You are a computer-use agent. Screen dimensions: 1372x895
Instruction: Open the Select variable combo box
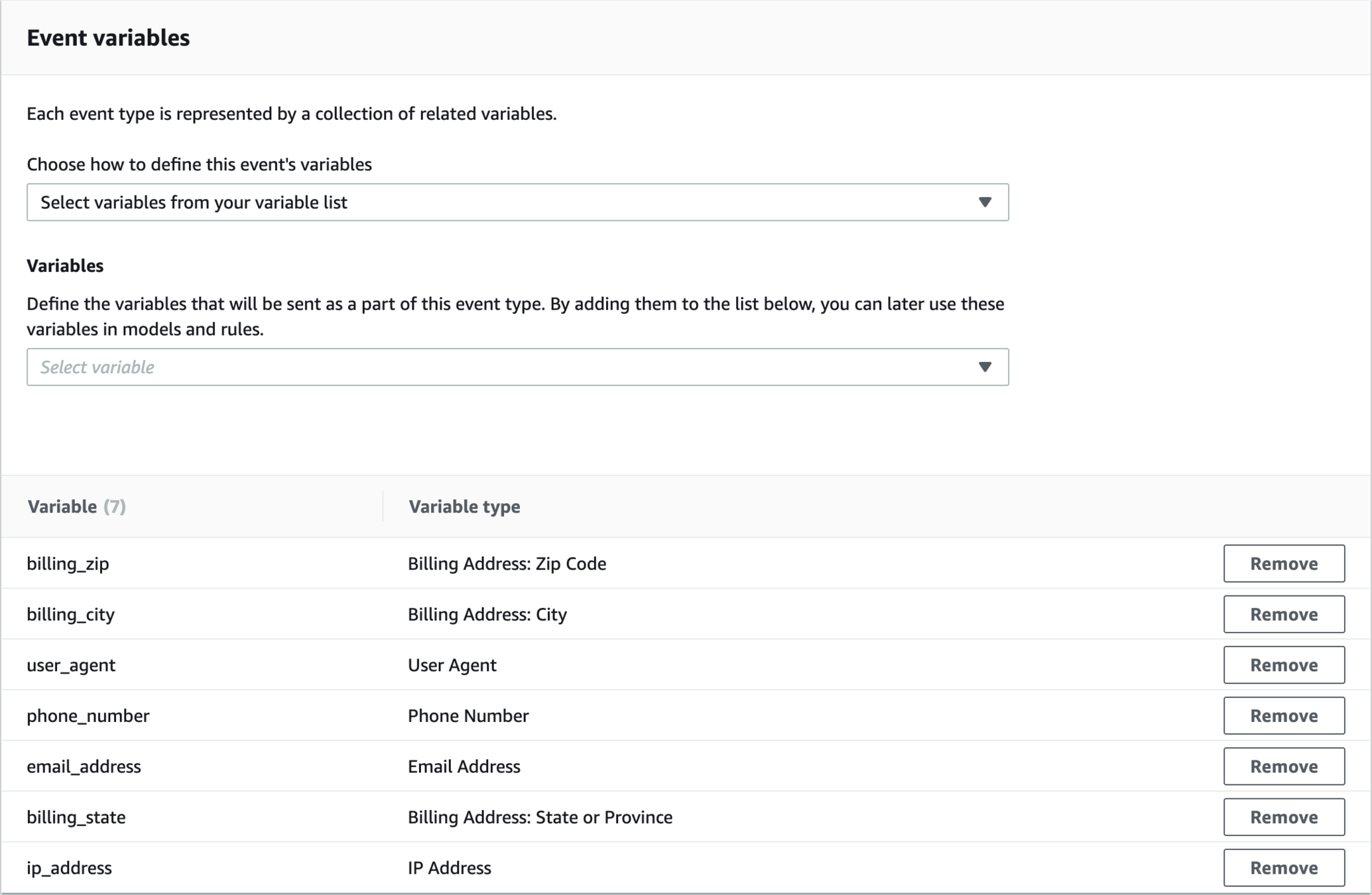(x=517, y=367)
